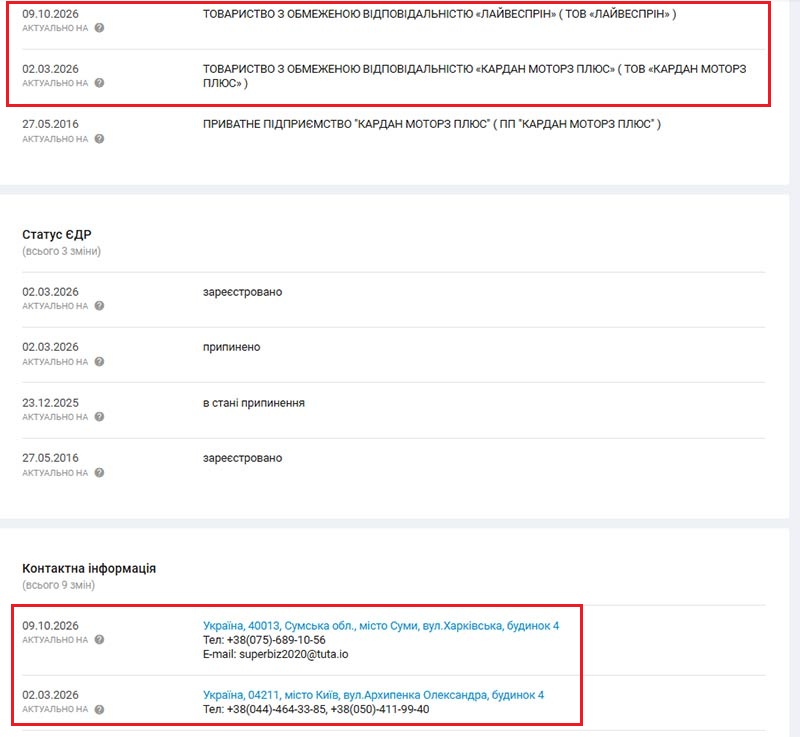Click the date 02.03.2026 in the 'припинено' row
Viewport: 800px width, 737px height.
click(x=50, y=347)
